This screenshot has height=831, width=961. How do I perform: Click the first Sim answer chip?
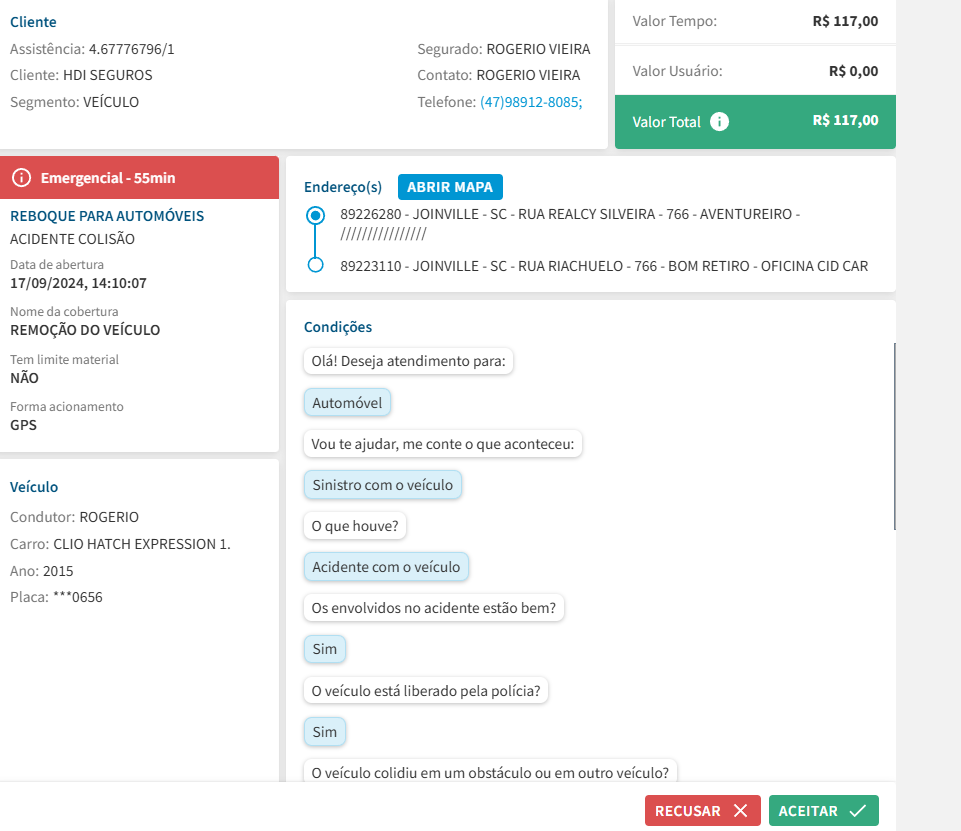point(325,649)
